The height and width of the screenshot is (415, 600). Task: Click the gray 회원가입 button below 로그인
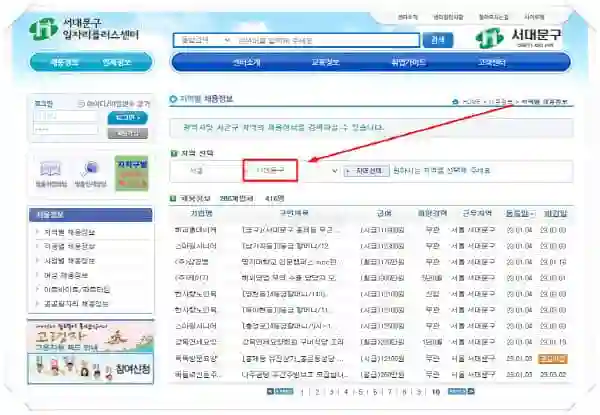click(x=127, y=133)
